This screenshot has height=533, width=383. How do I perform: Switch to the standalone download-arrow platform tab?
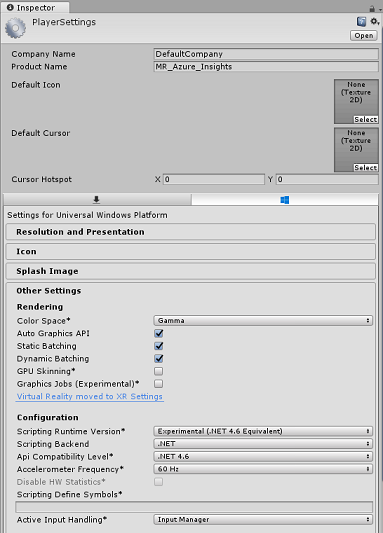(97, 200)
